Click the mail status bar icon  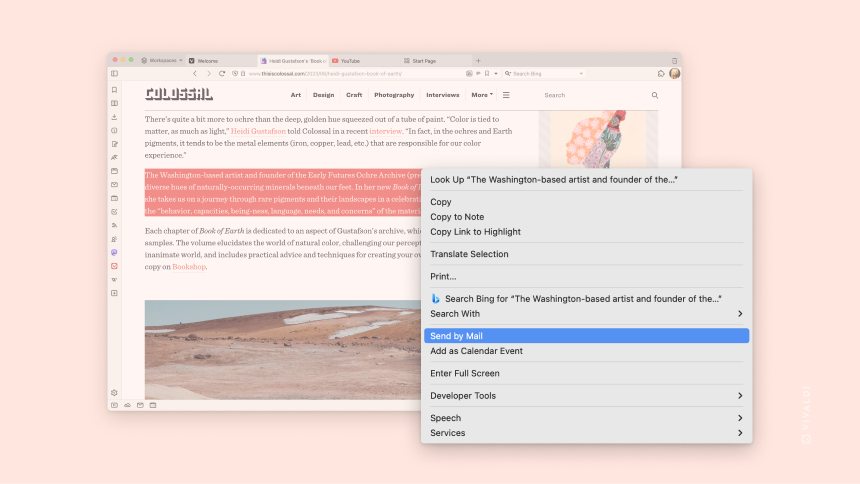[140, 406]
